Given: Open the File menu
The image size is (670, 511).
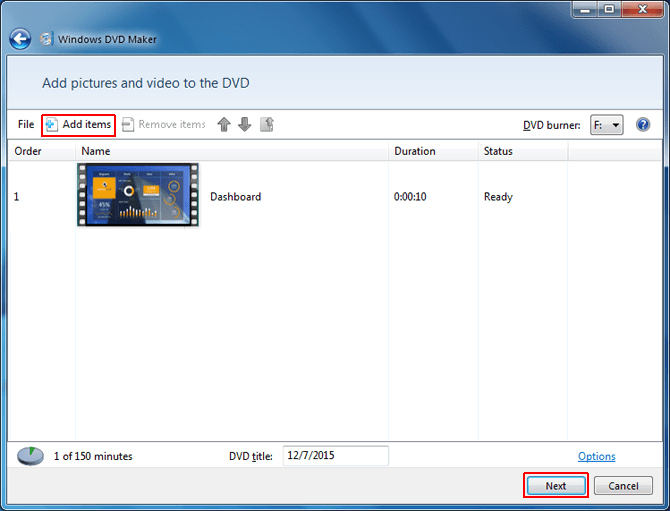Looking at the screenshot, I should coord(26,124).
